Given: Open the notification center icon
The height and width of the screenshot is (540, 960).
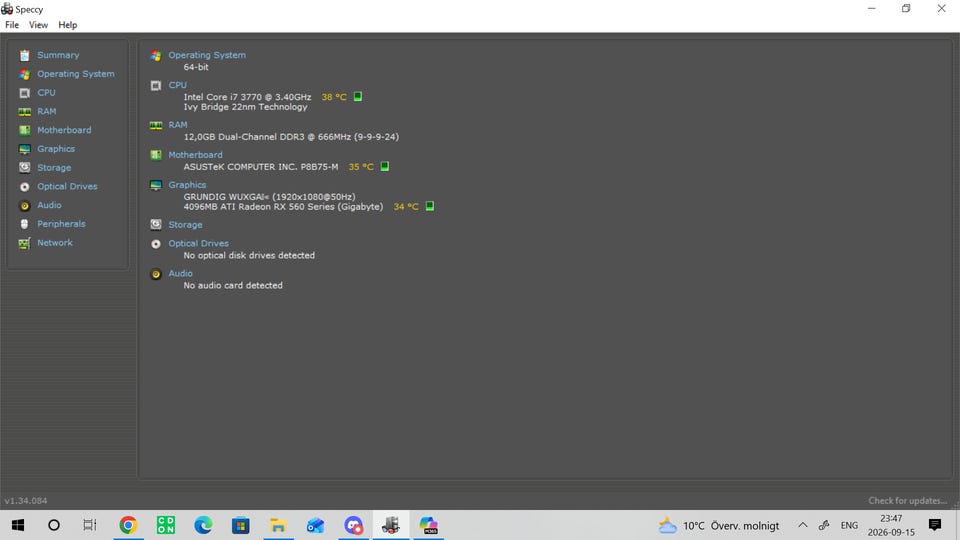Looking at the screenshot, I should [x=934, y=525].
